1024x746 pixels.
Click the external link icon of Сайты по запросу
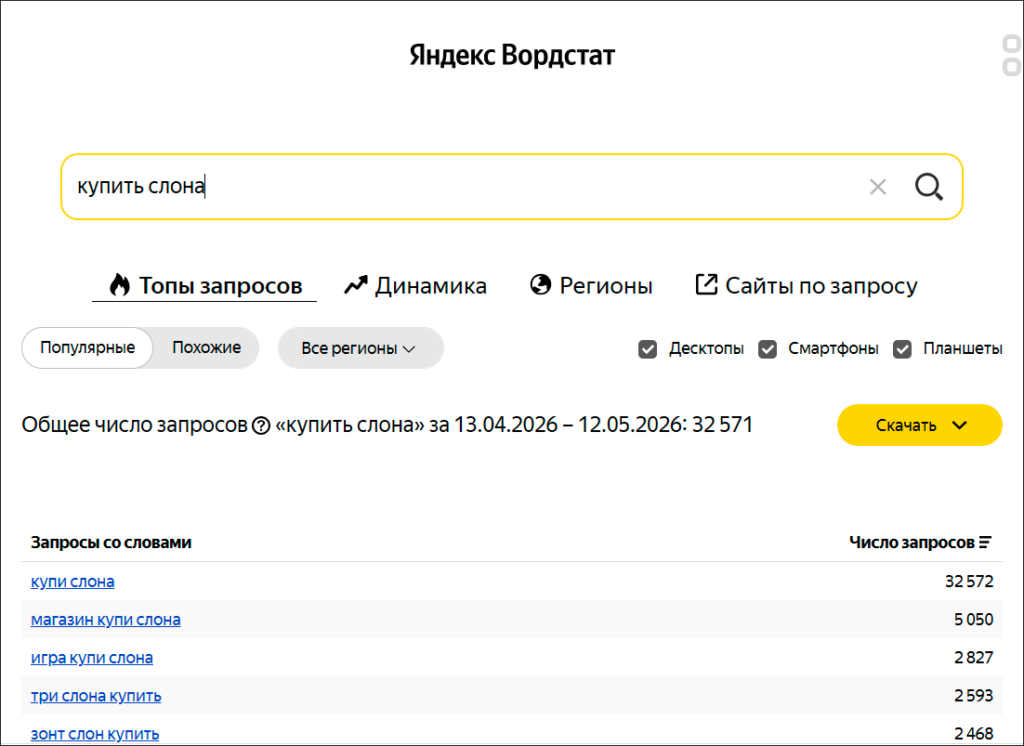[x=706, y=285]
